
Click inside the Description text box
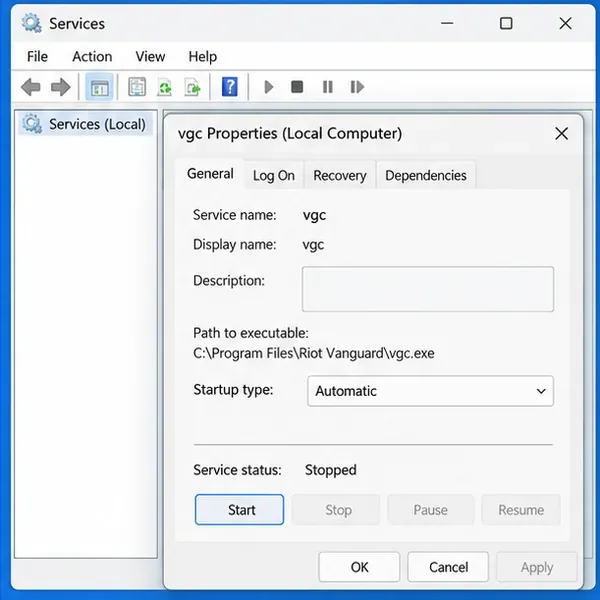tap(428, 289)
